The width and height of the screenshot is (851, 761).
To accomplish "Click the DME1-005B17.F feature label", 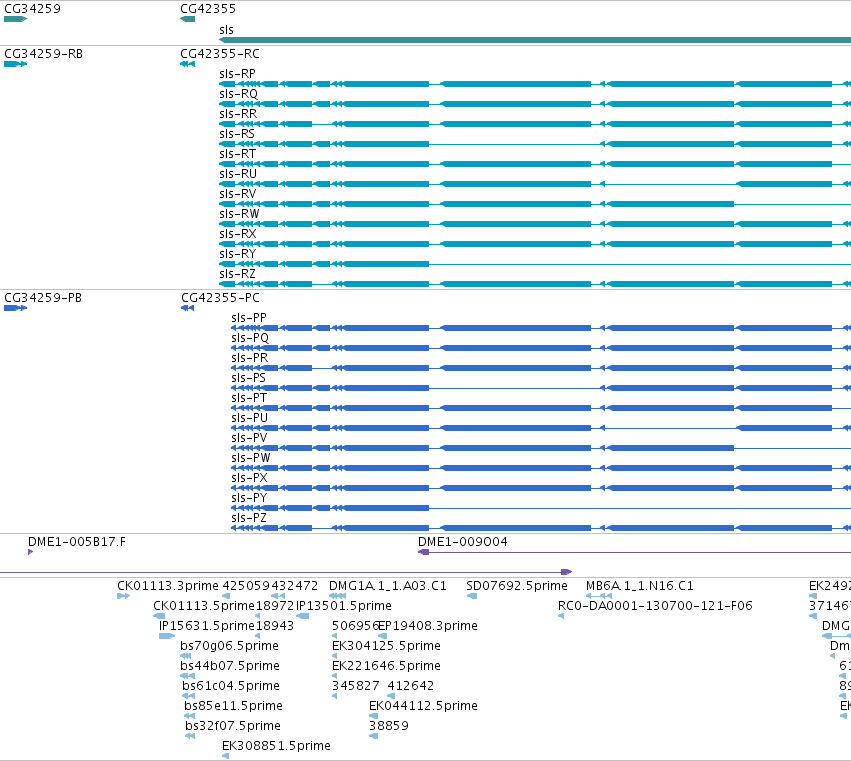I will coord(77,542).
